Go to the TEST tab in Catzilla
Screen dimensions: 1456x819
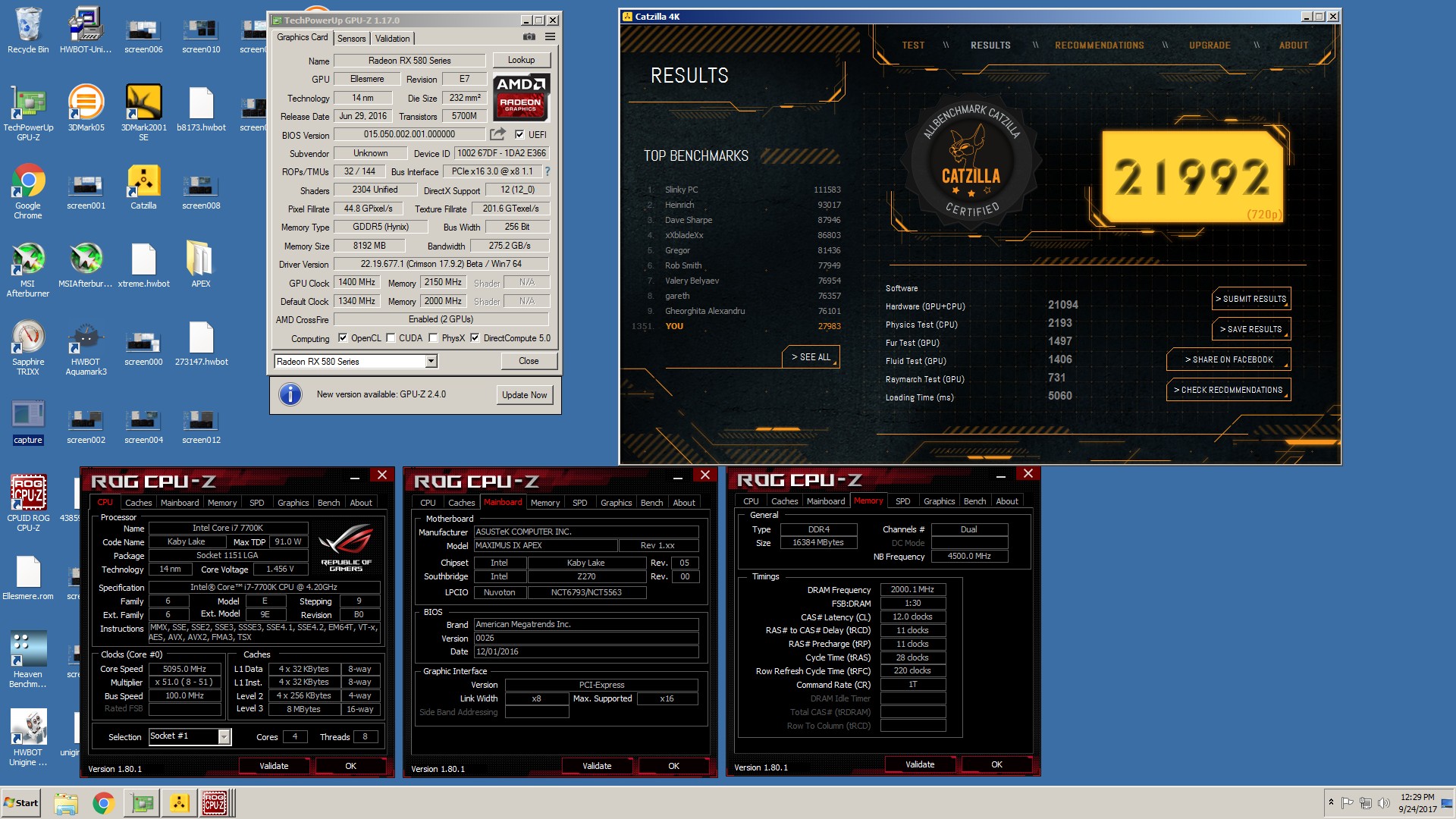pos(913,45)
